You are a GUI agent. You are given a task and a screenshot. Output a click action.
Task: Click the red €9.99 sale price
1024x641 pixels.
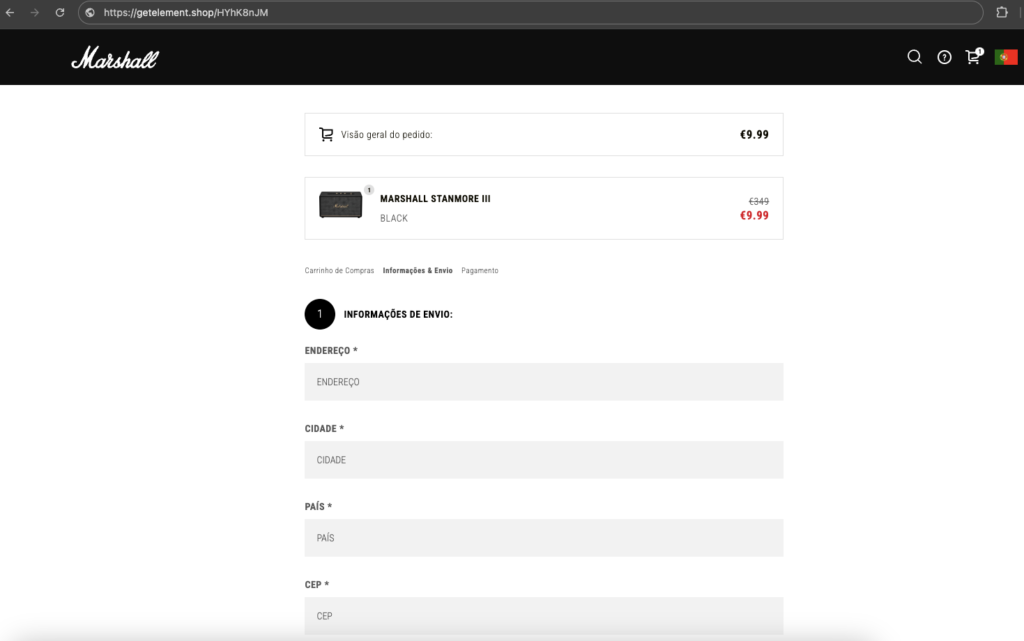click(x=754, y=215)
